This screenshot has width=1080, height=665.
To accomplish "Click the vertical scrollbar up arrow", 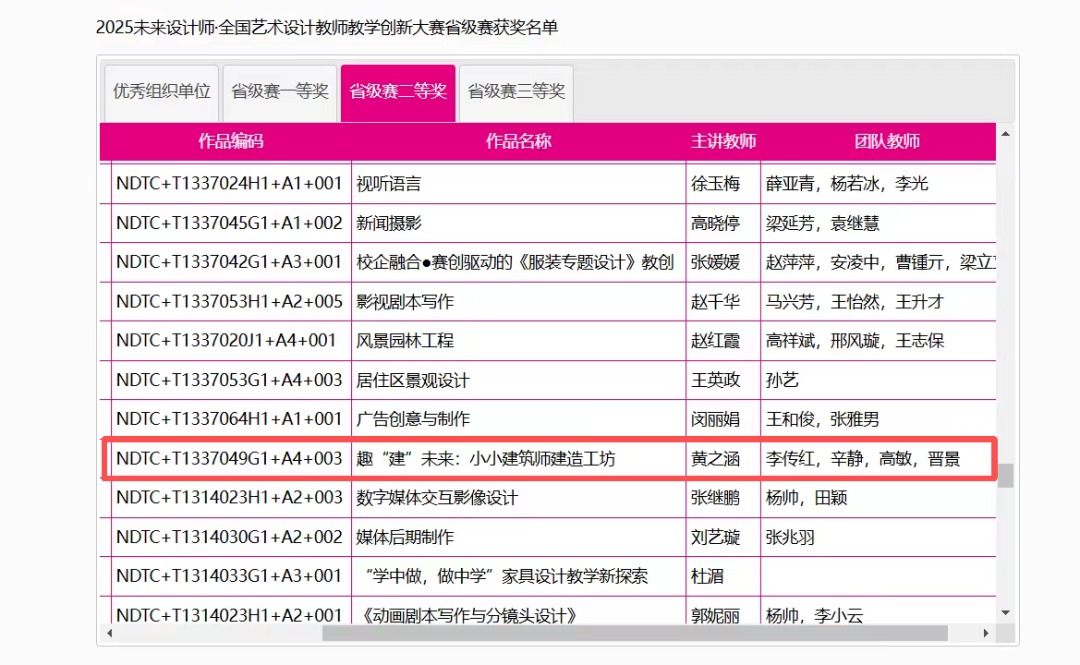I will pos(1006,134).
